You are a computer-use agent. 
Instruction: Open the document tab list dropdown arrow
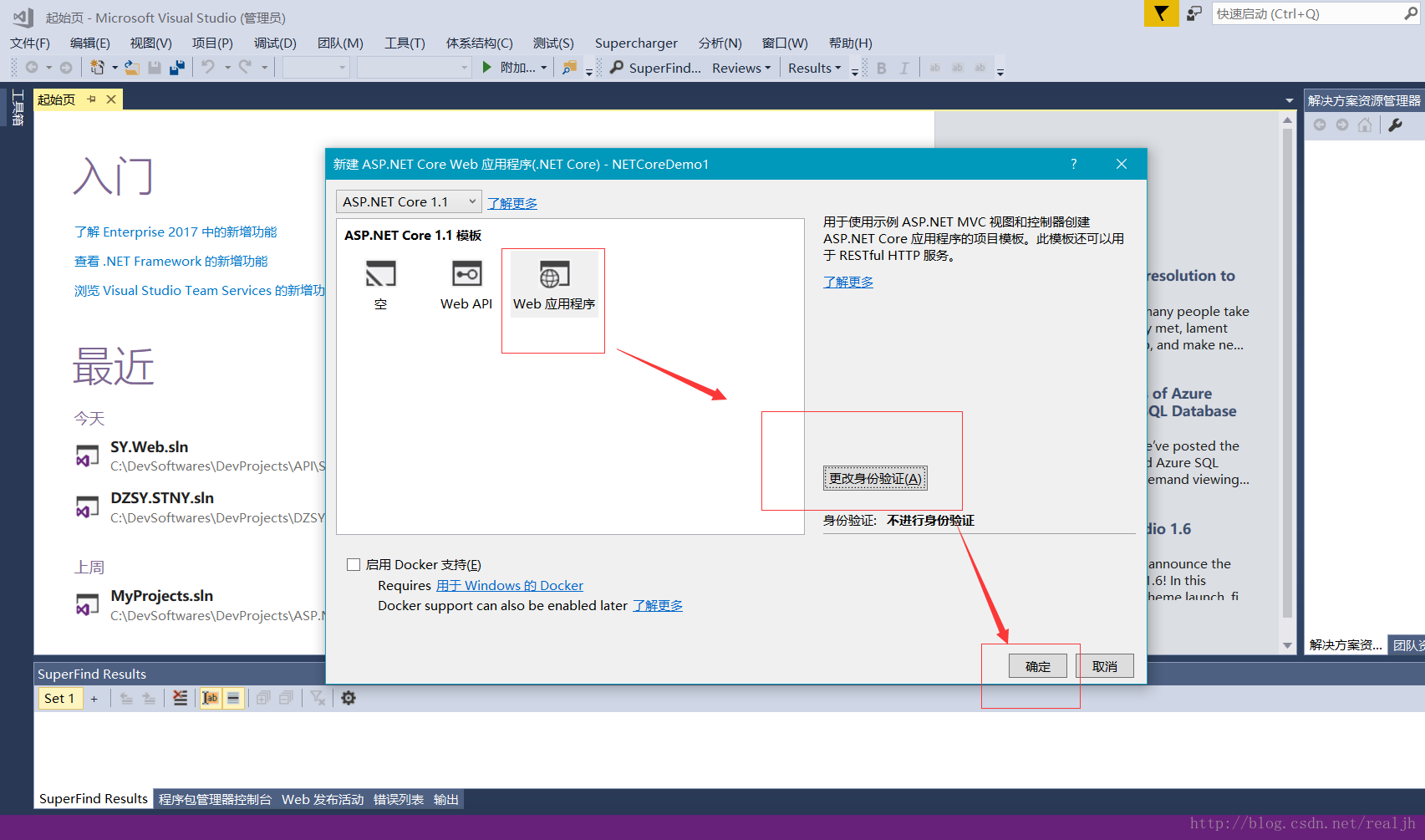click(1289, 100)
